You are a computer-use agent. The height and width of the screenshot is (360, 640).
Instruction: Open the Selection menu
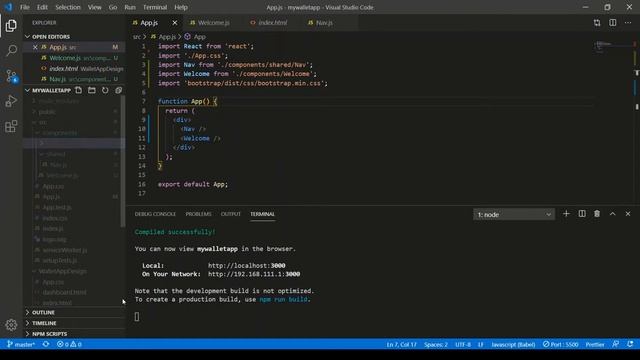point(68,7)
